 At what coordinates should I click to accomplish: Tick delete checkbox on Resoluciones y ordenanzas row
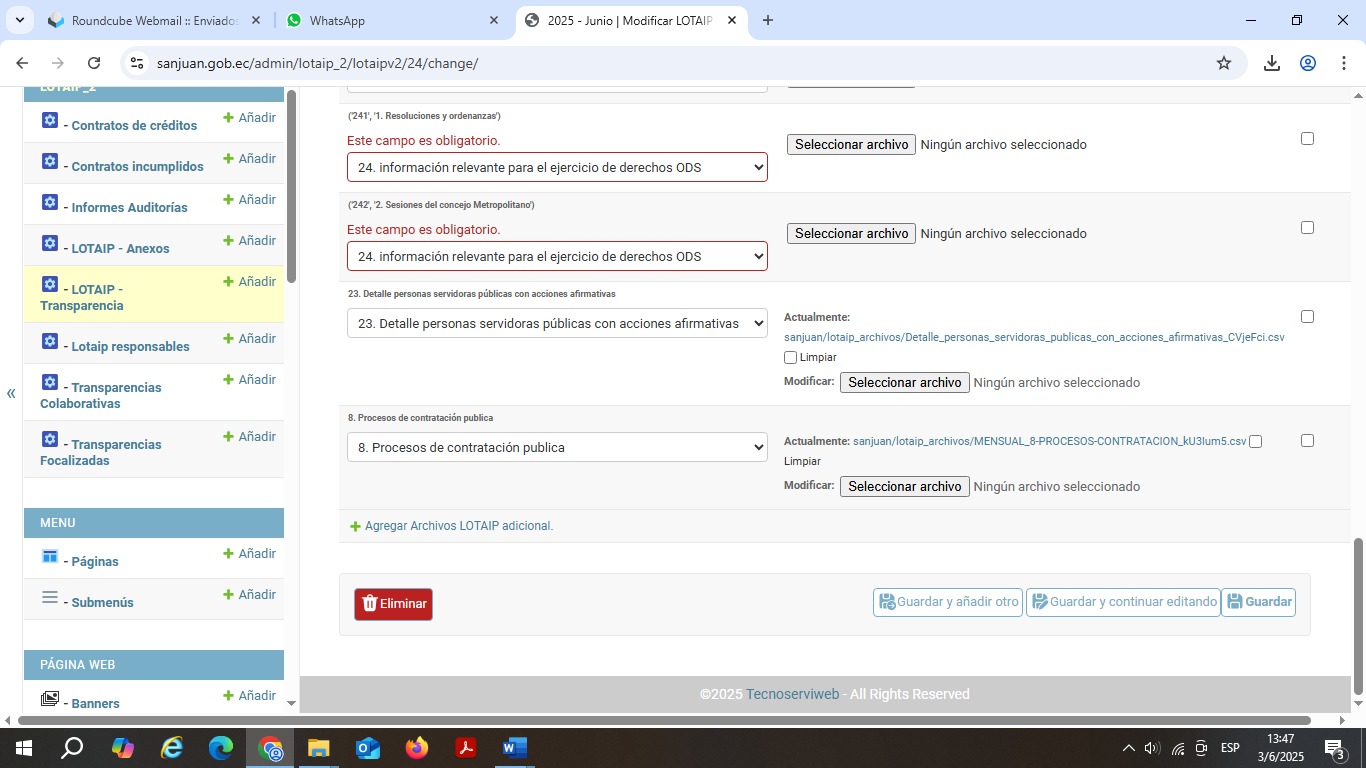coord(1307,139)
